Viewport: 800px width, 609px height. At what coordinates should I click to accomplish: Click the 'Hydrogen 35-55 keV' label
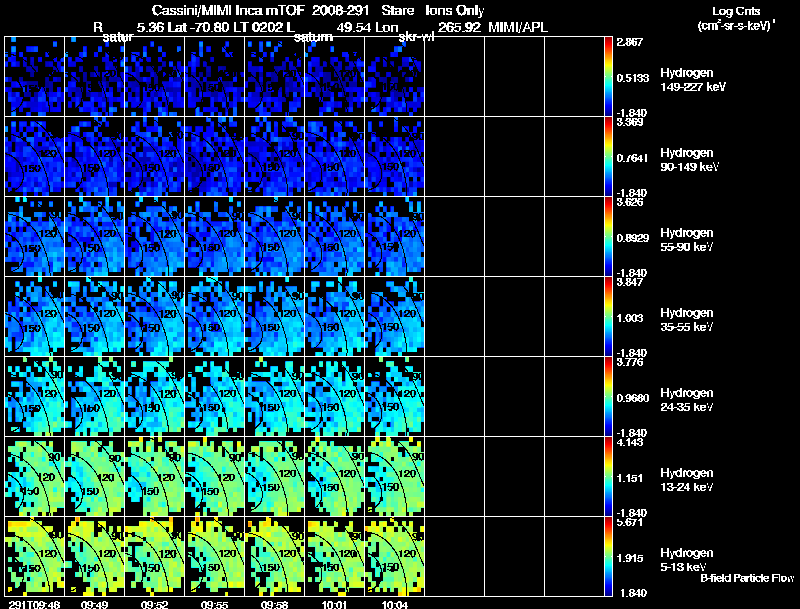687,320
